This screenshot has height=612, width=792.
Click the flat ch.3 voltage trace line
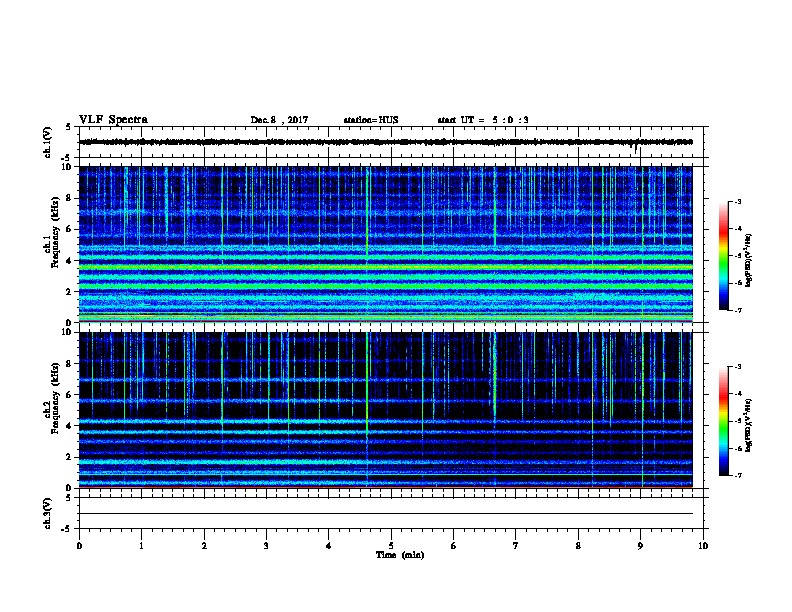[386, 514]
